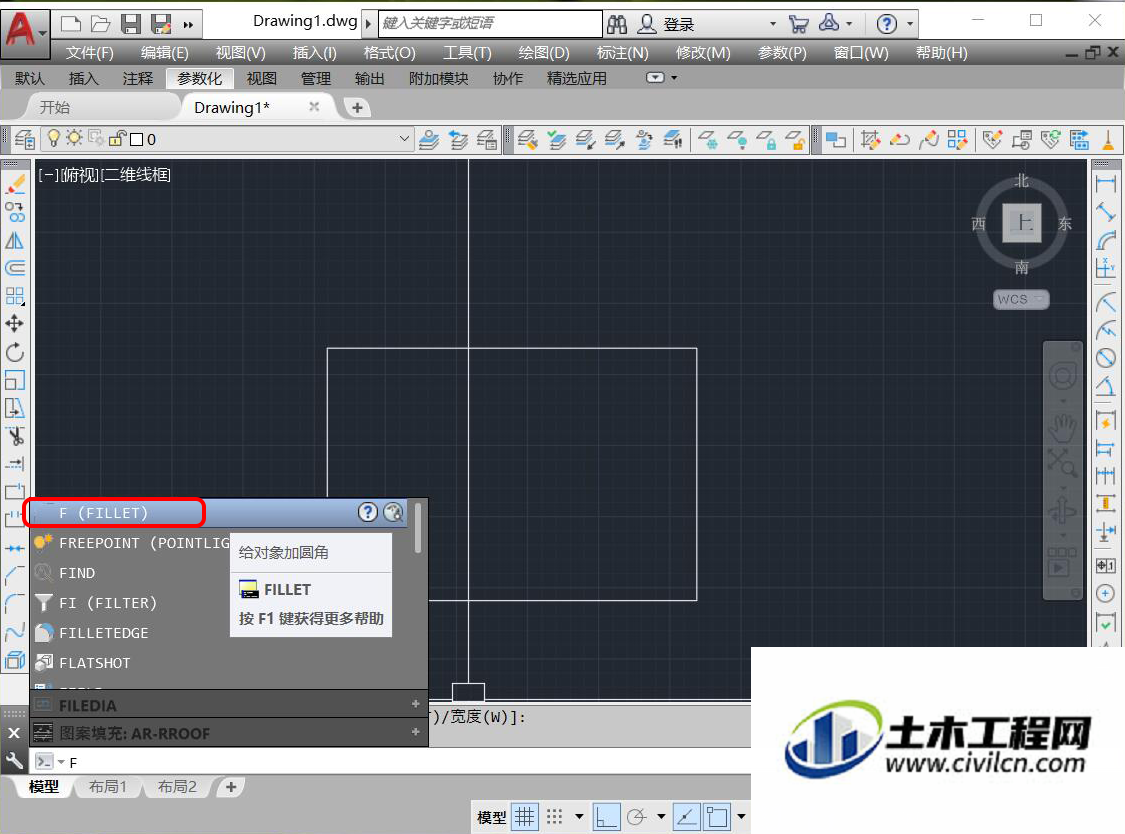Select the Copy objects tool
The width and height of the screenshot is (1125, 834).
(x=15, y=212)
